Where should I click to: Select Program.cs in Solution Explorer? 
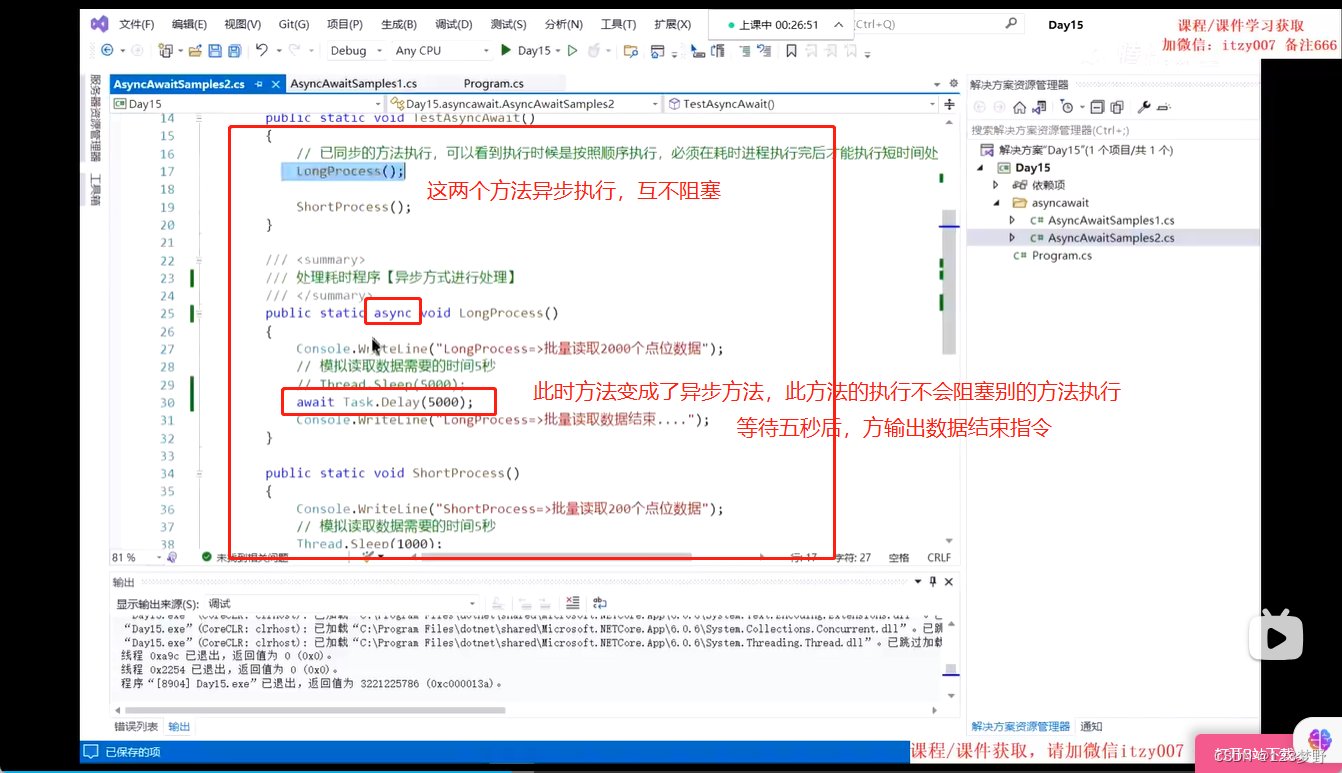[x=1061, y=256]
